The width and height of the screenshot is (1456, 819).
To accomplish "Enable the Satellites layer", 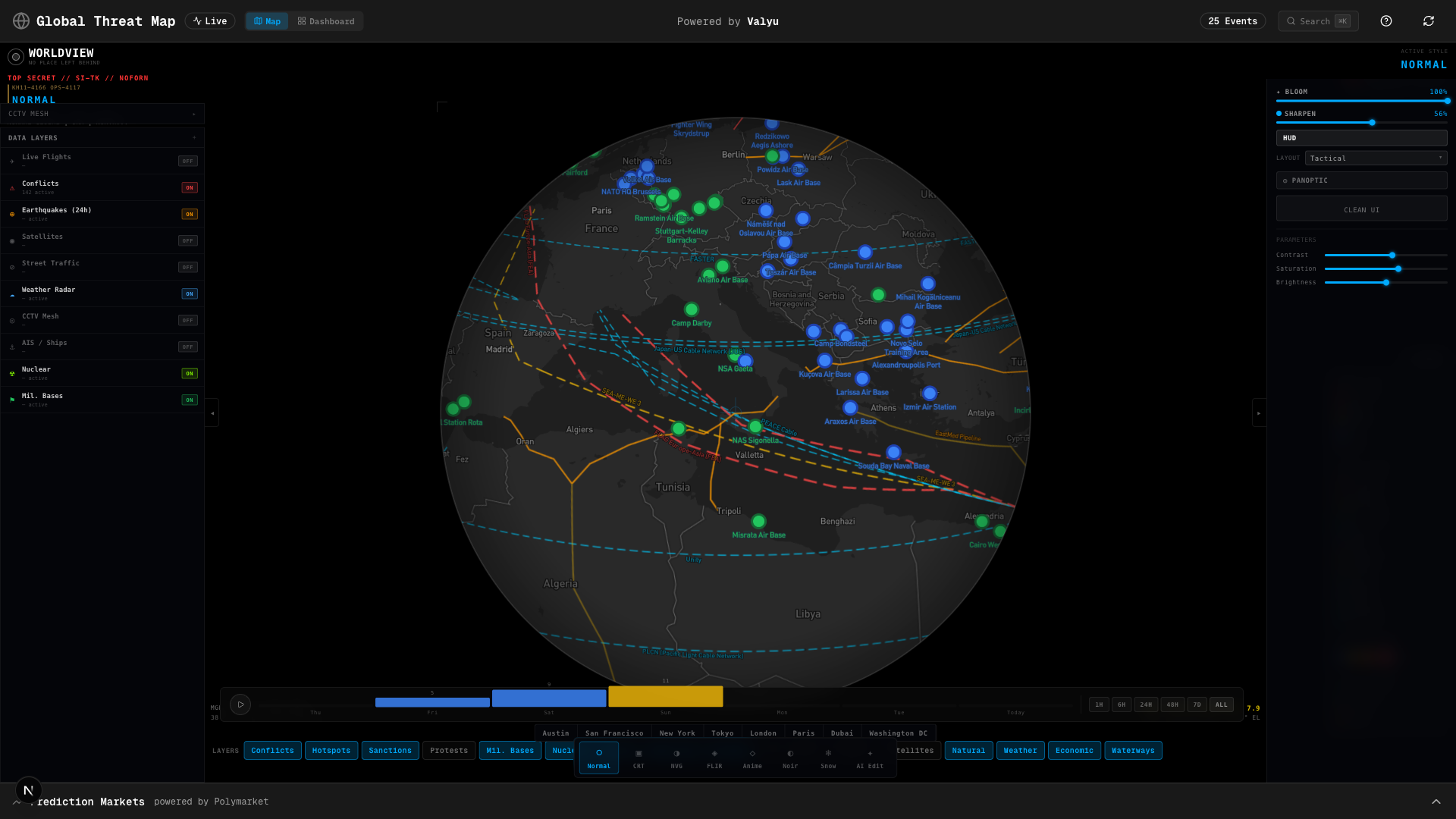I will click(x=187, y=240).
